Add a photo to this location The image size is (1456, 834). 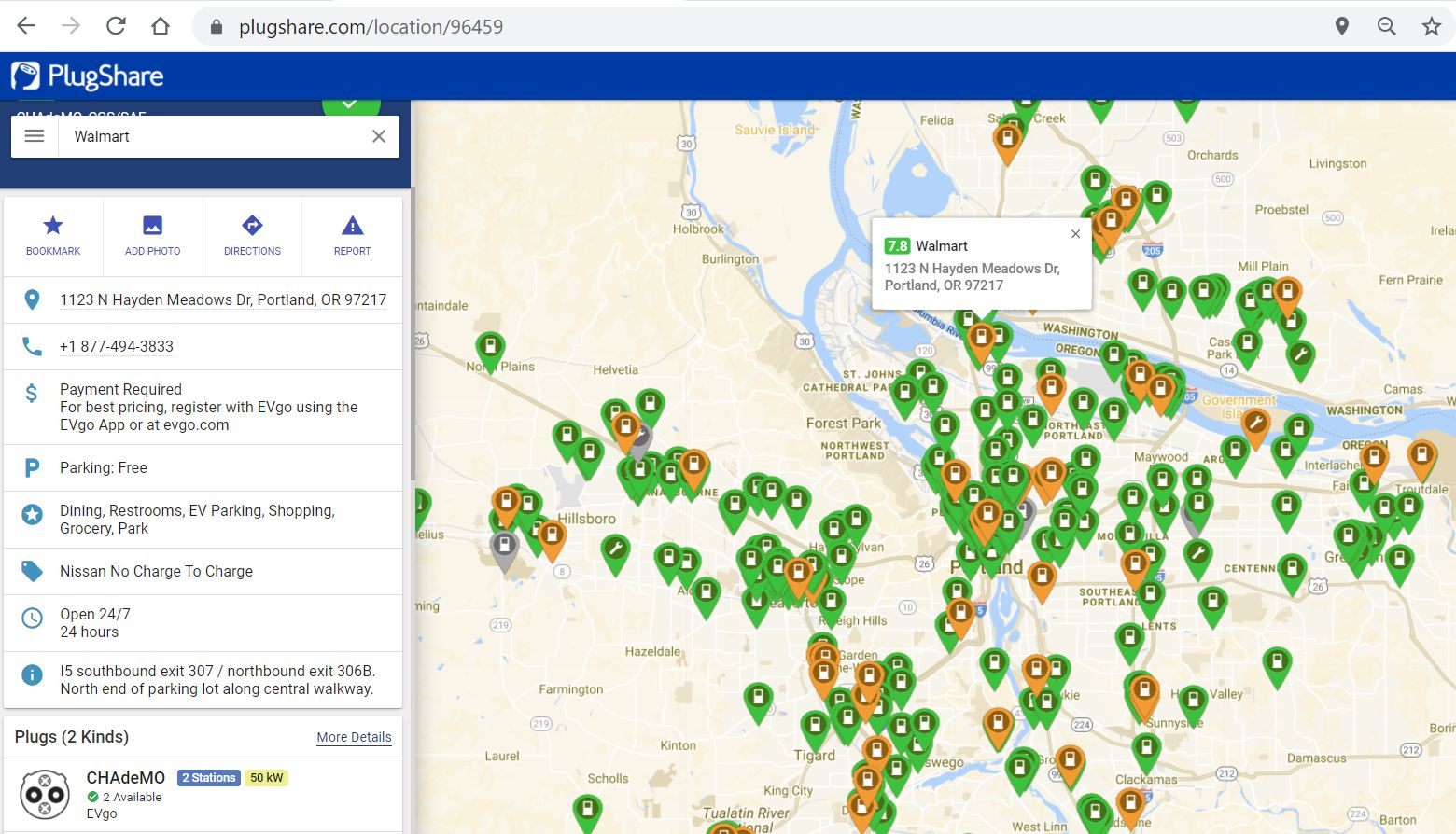(x=153, y=236)
